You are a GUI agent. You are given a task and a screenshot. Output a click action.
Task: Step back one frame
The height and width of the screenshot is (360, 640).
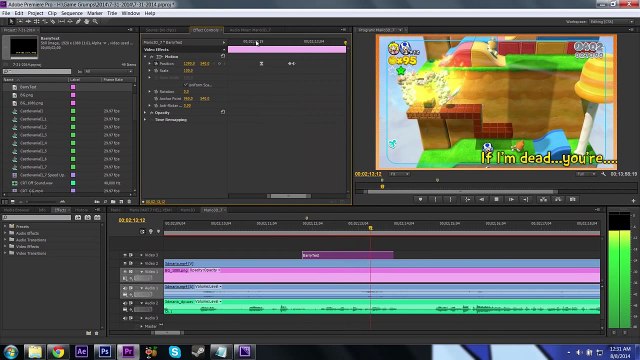(x=482, y=200)
